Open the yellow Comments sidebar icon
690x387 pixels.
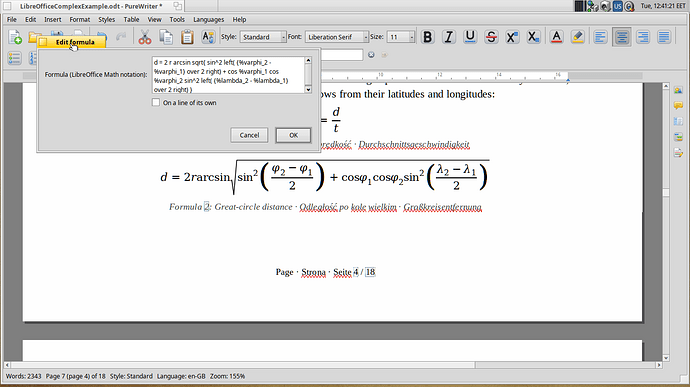[678, 106]
